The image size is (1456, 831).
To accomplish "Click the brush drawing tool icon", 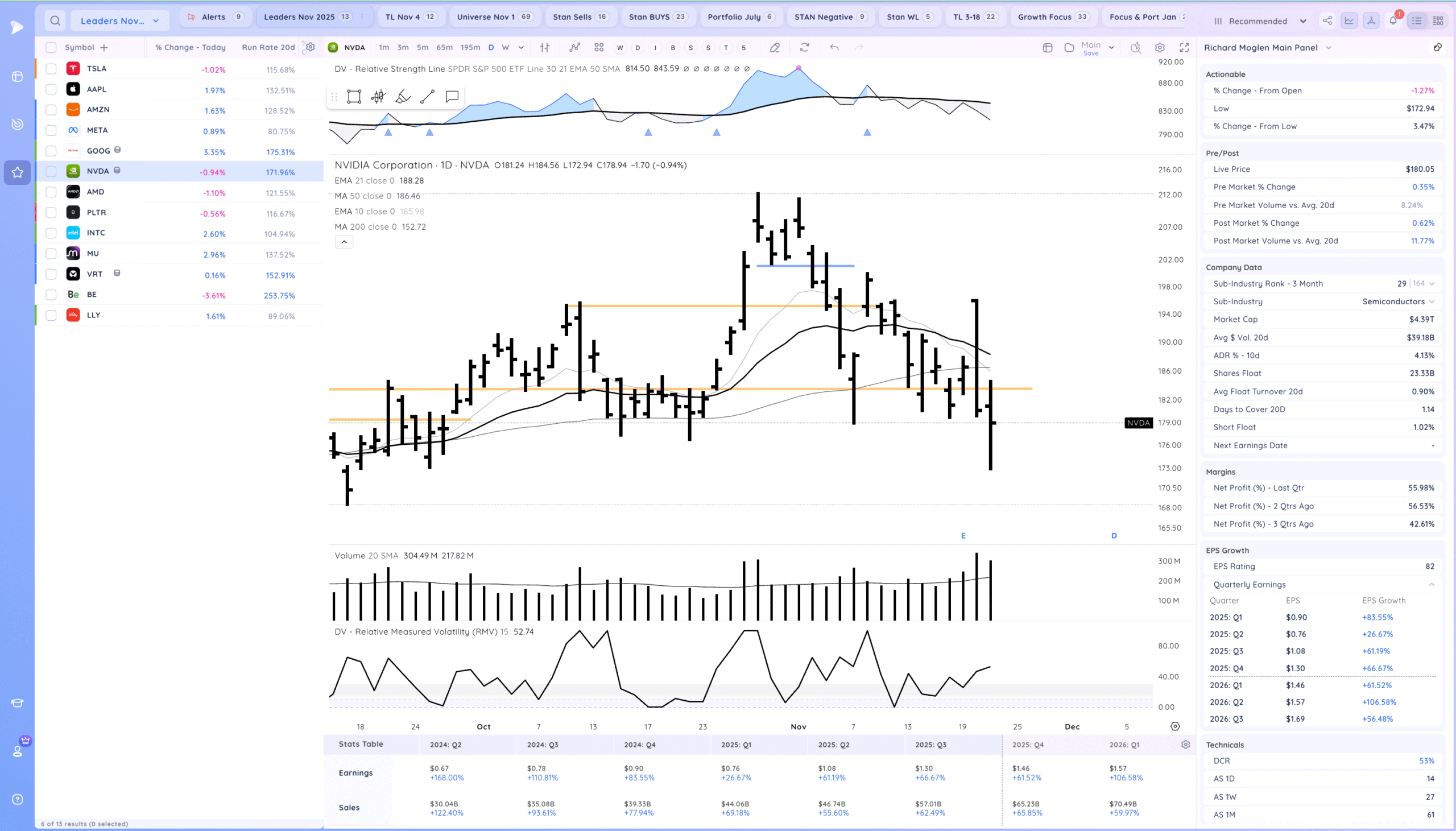I will [403, 97].
